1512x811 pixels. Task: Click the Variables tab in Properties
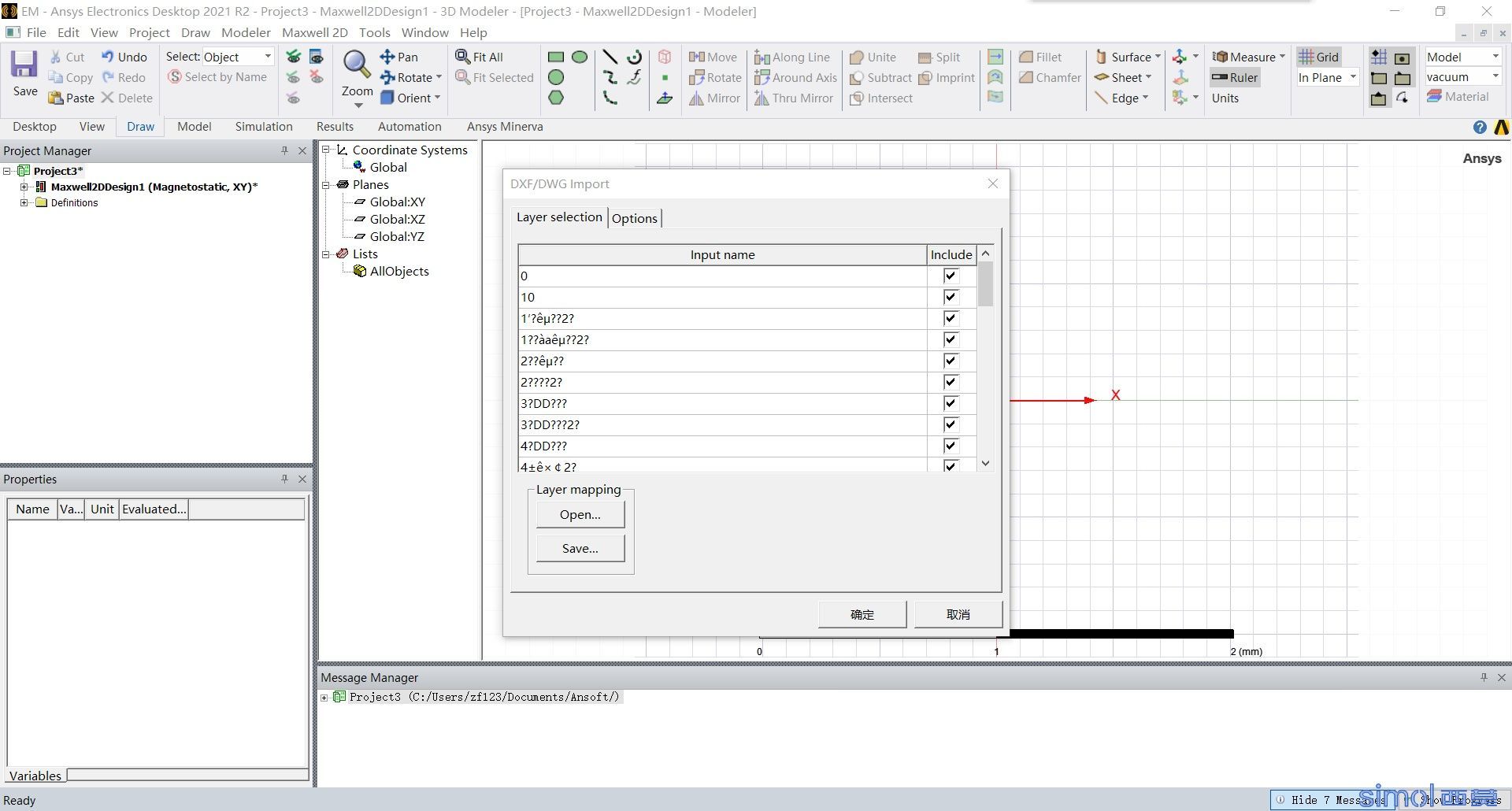tap(35, 776)
